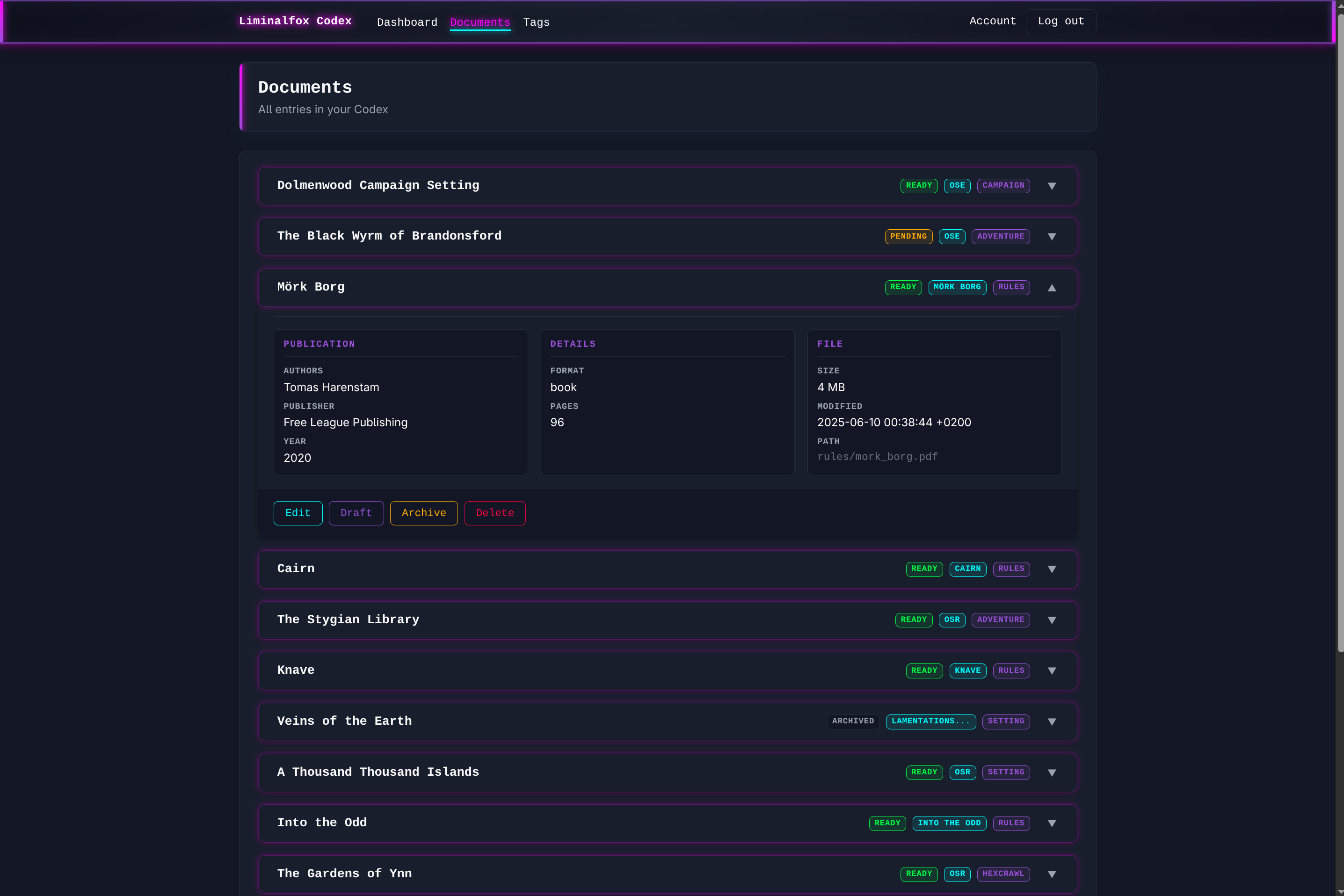Expand the Knave entry arrow

(x=1052, y=671)
